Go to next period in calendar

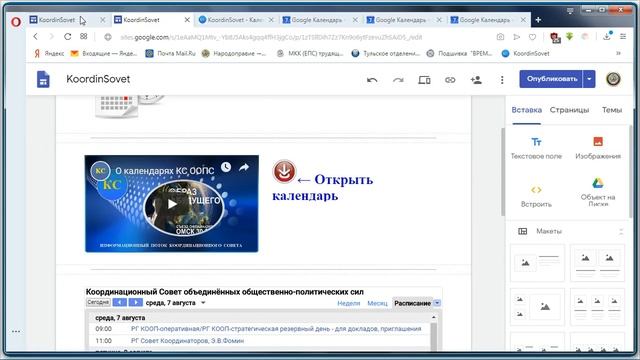[136, 302]
